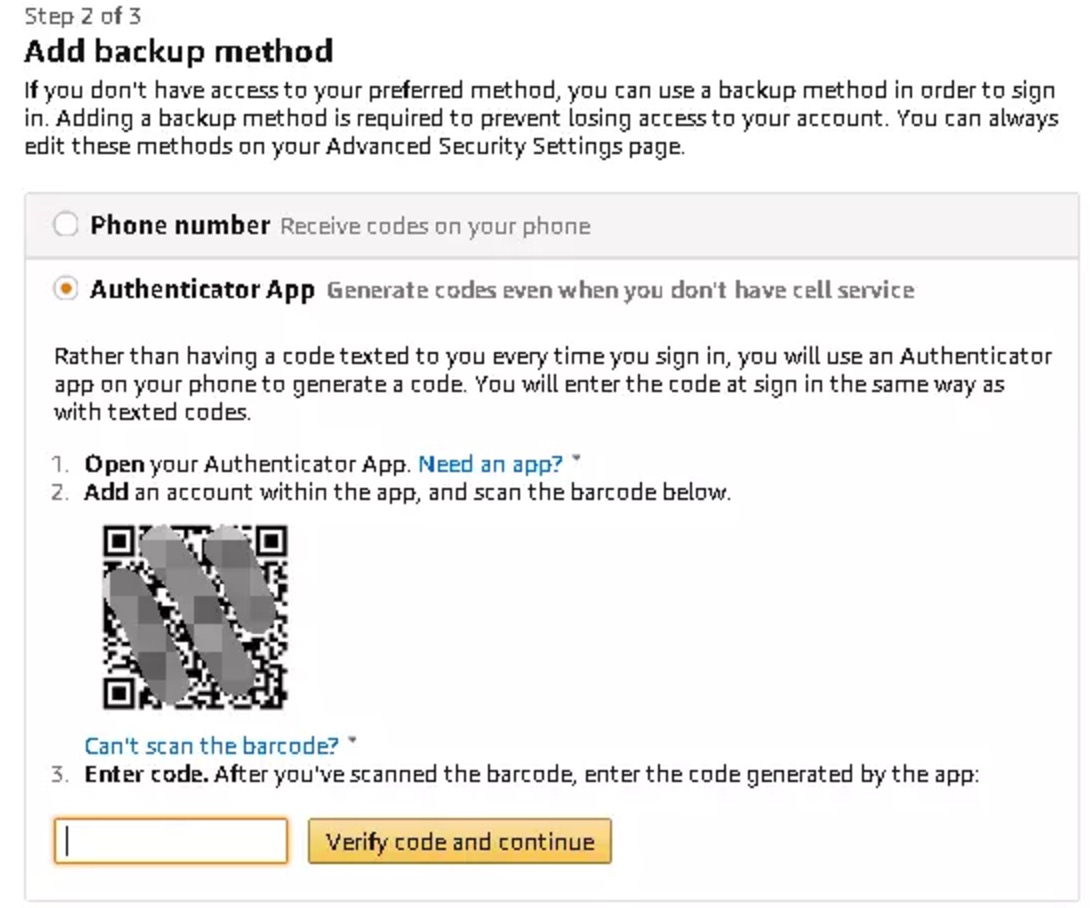Click the "Phone number" option label

180,225
